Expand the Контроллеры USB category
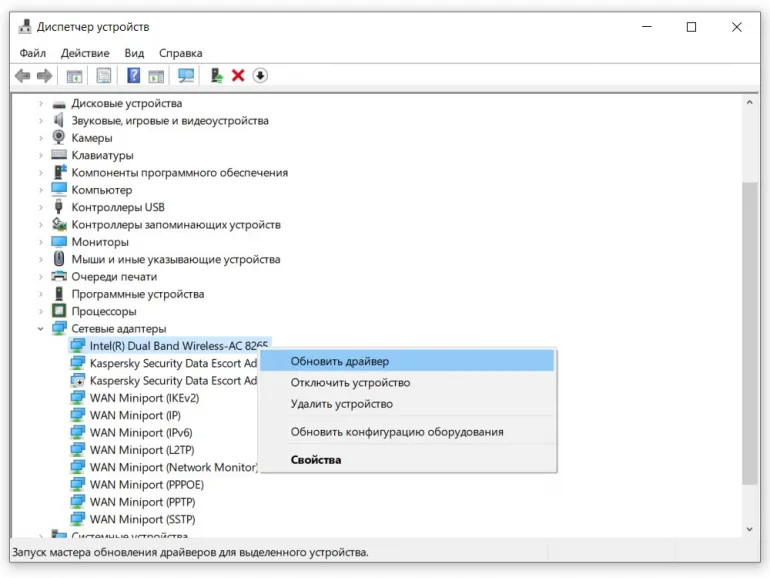Viewport: 770px width, 578px height. [x=41, y=208]
